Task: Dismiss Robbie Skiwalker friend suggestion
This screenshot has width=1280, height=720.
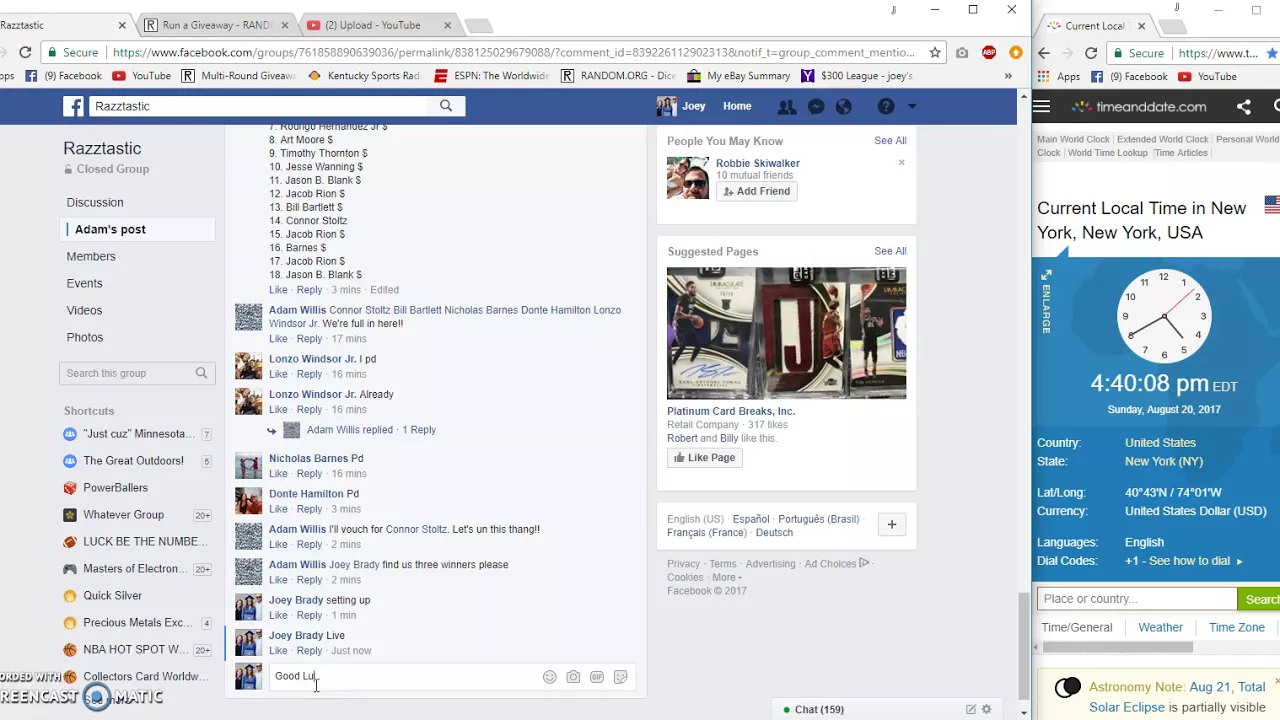Action: coord(901,162)
